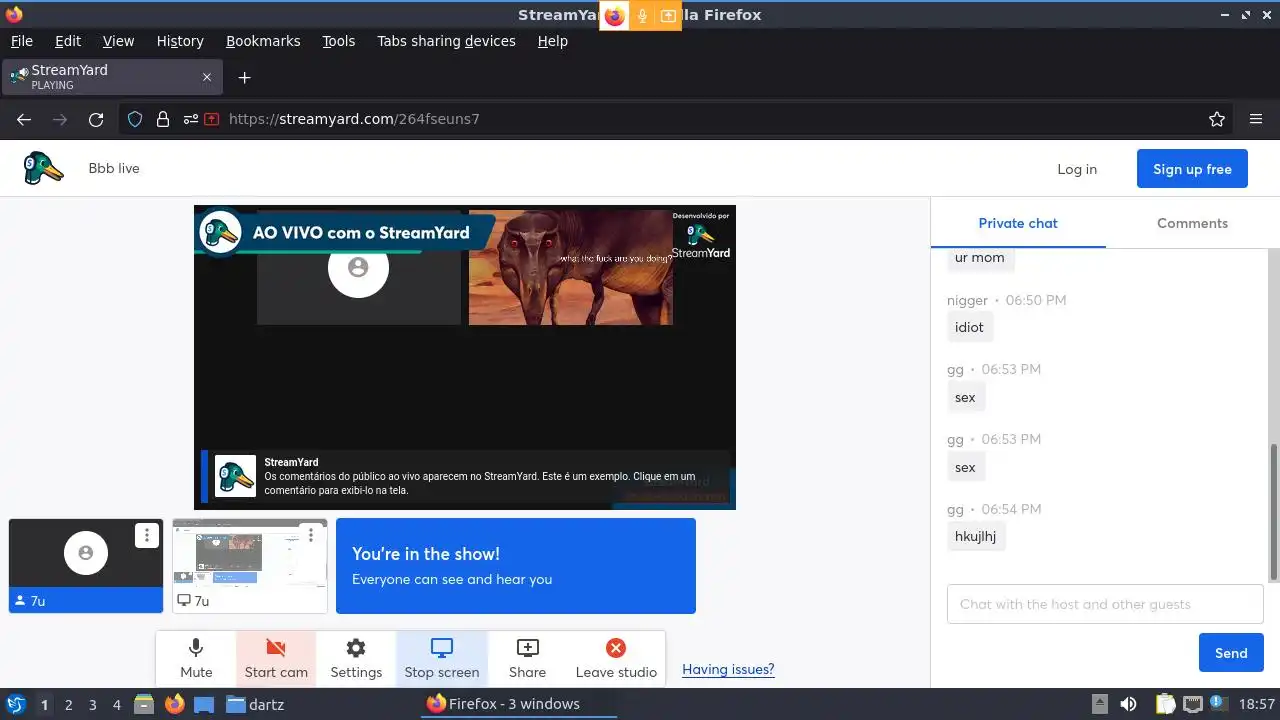
Task: Open the Bookmarks menu
Action: (263, 41)
